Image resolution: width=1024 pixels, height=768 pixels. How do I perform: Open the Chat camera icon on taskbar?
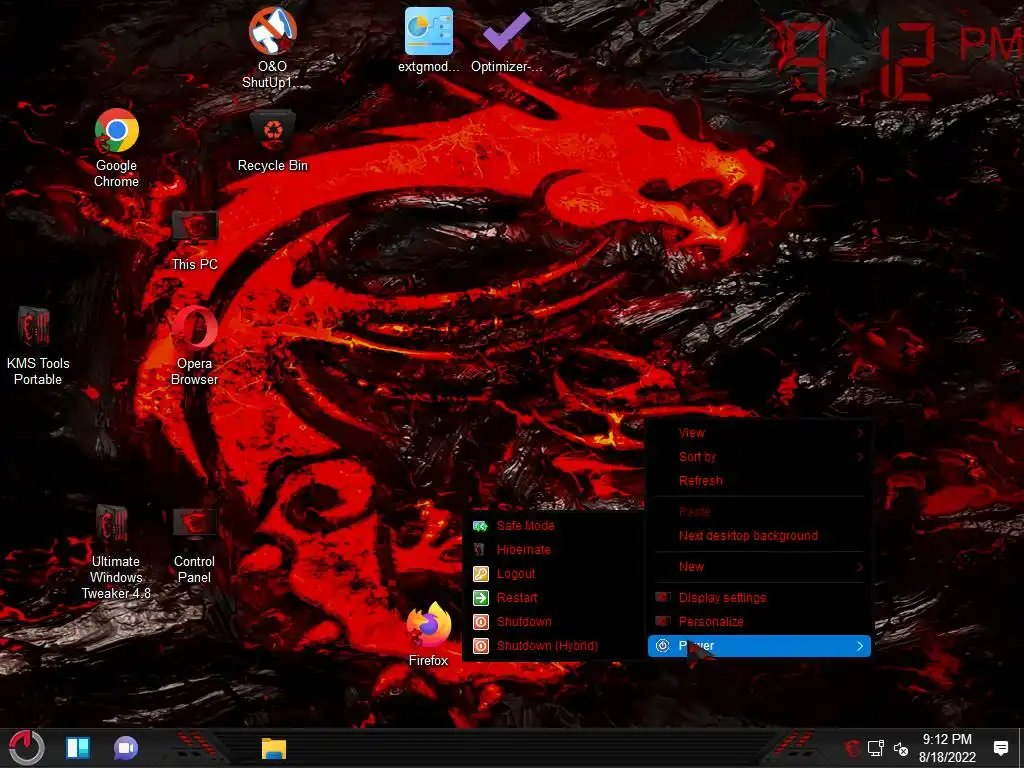pyautogui.click(x=126, y=748)
